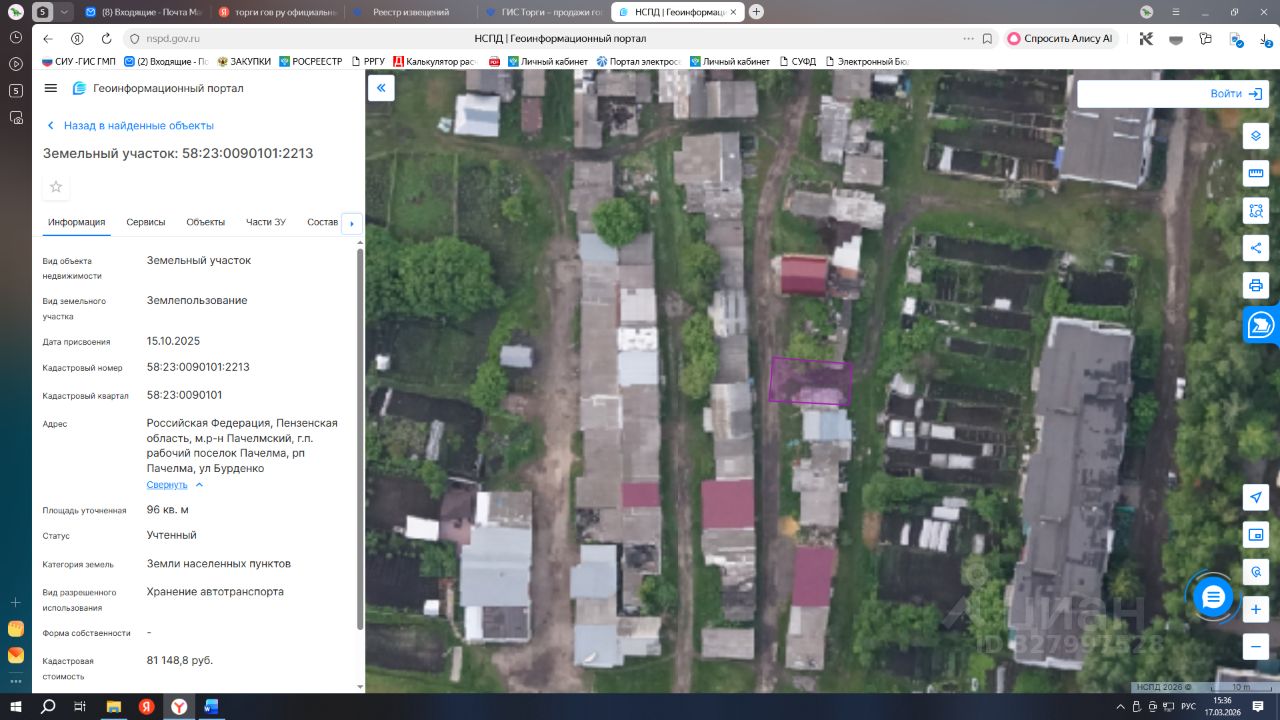The image size is (1280, 720).
Task: Return to found objects via Назад link
Action: [130, 126]
